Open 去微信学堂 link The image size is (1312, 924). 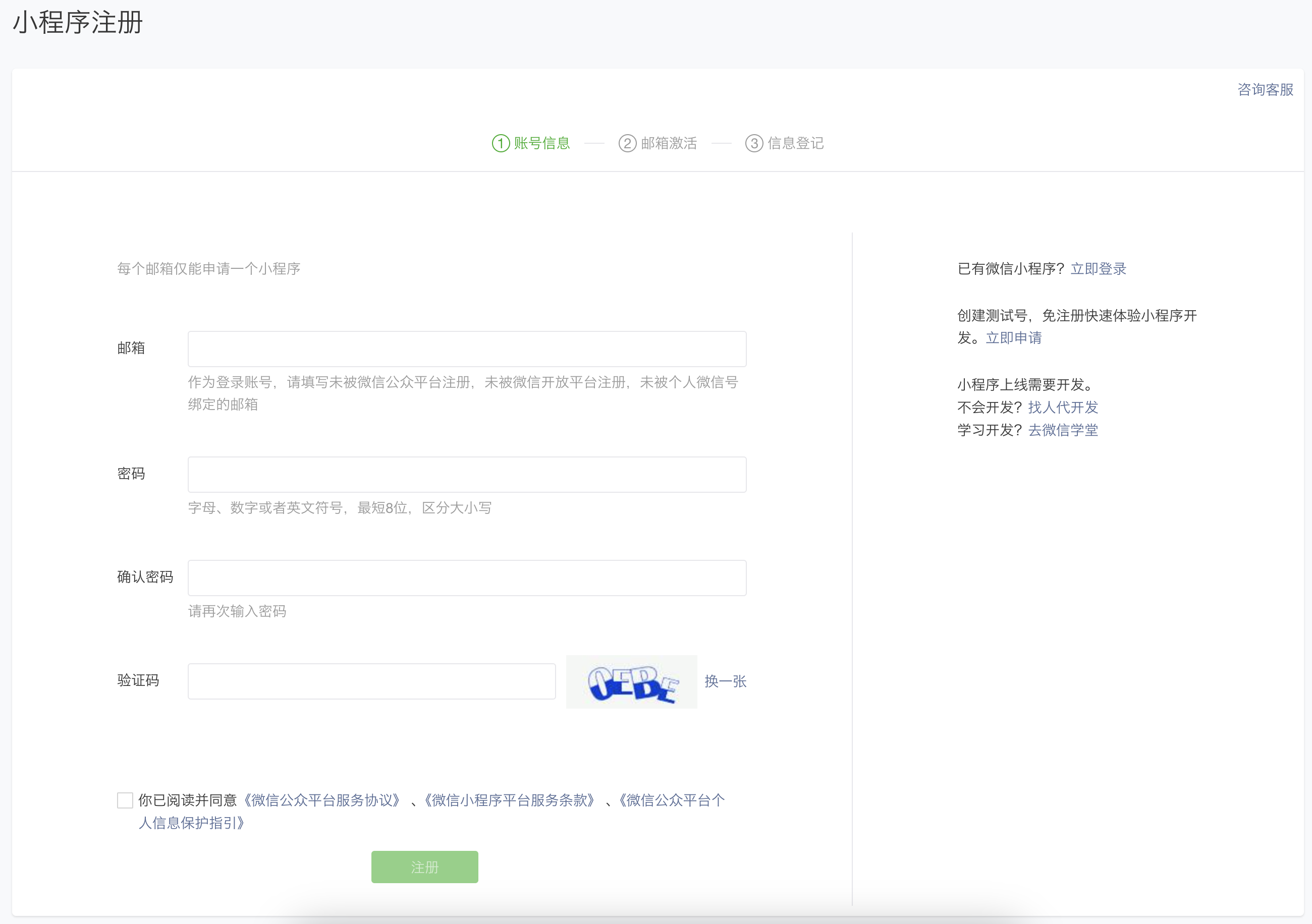[1063, 429]
